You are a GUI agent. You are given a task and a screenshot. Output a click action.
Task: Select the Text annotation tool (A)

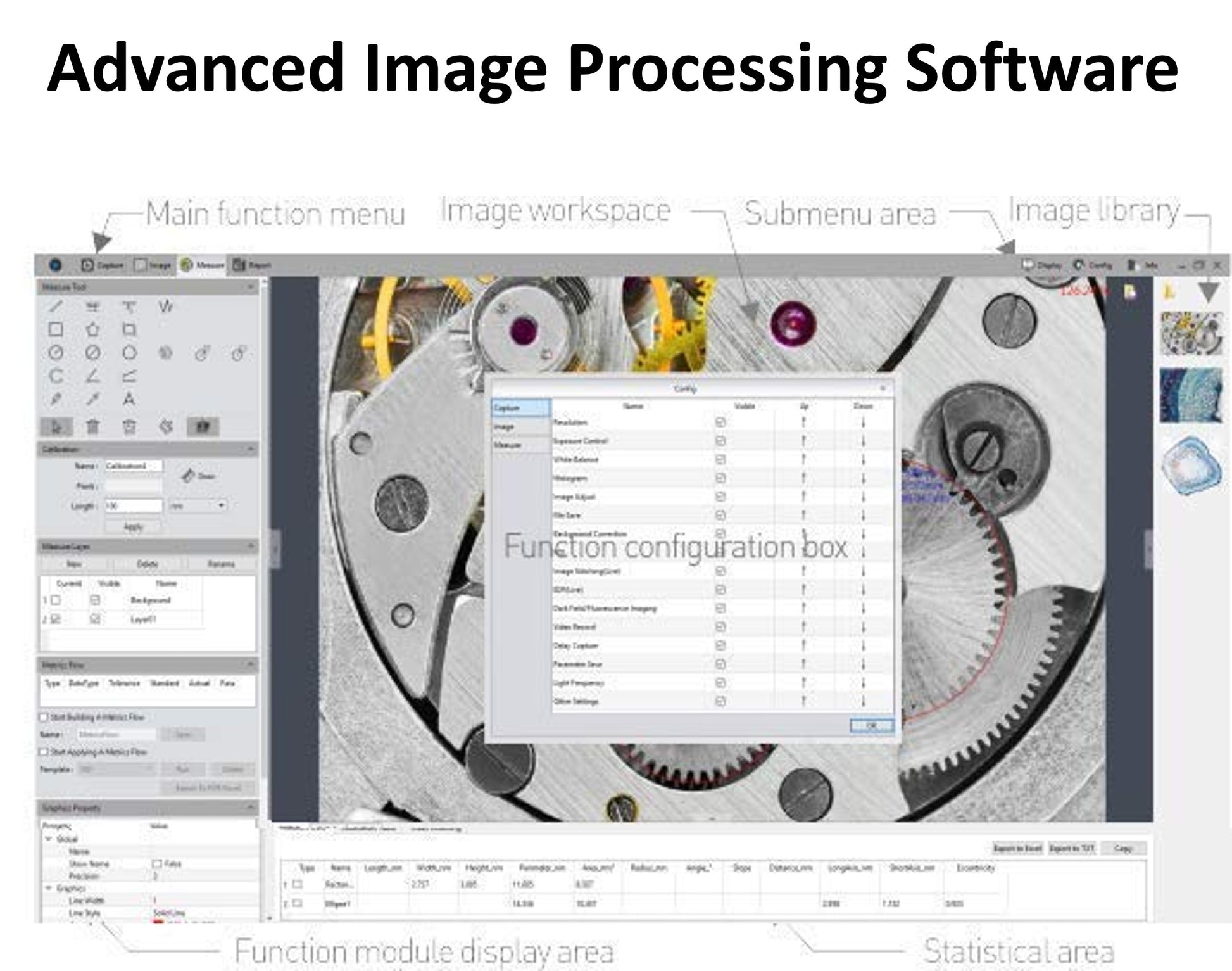129,399
